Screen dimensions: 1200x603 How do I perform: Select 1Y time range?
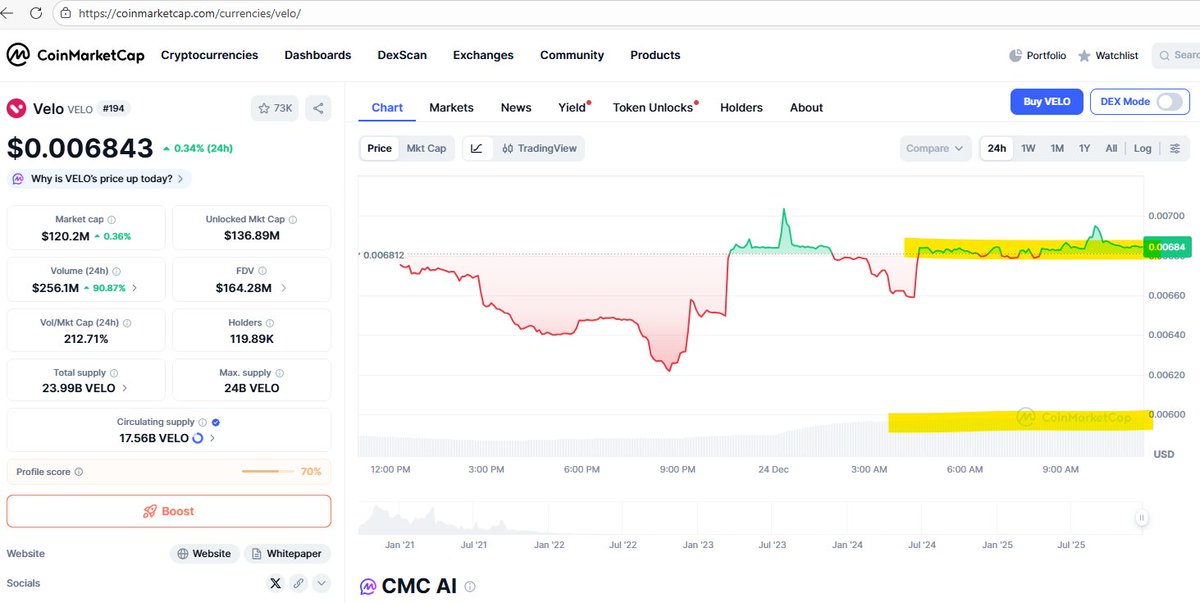click(1085, 148)
